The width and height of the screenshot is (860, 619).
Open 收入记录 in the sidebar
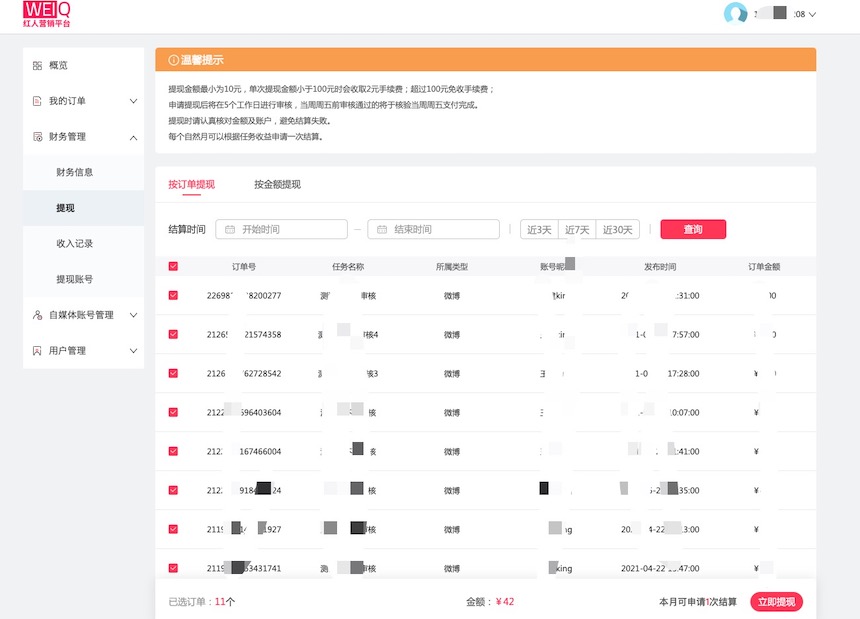pyautogui.click(x=75, y=243)
